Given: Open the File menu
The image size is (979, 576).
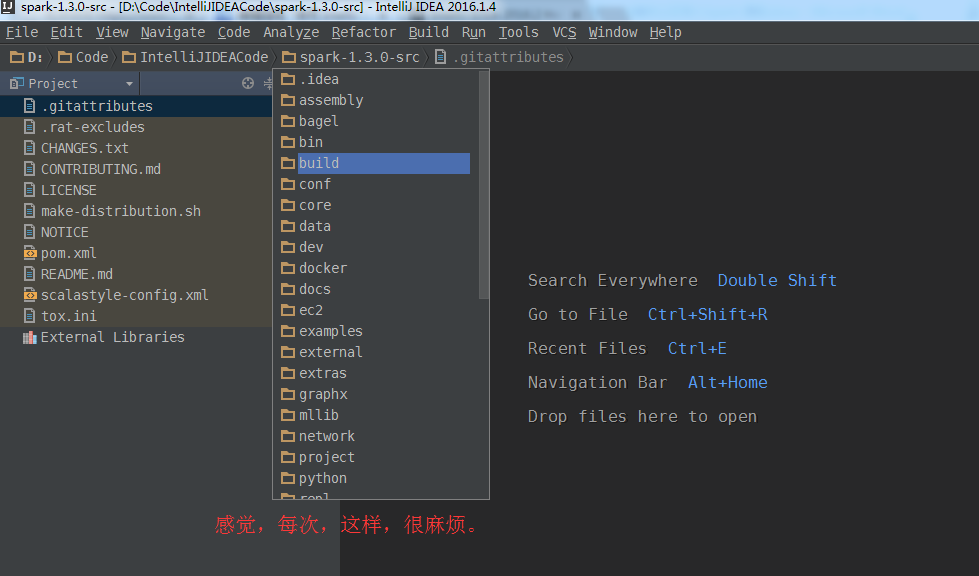Looking at the screenshot, I should pyautogui.click(x=22, y=32).
